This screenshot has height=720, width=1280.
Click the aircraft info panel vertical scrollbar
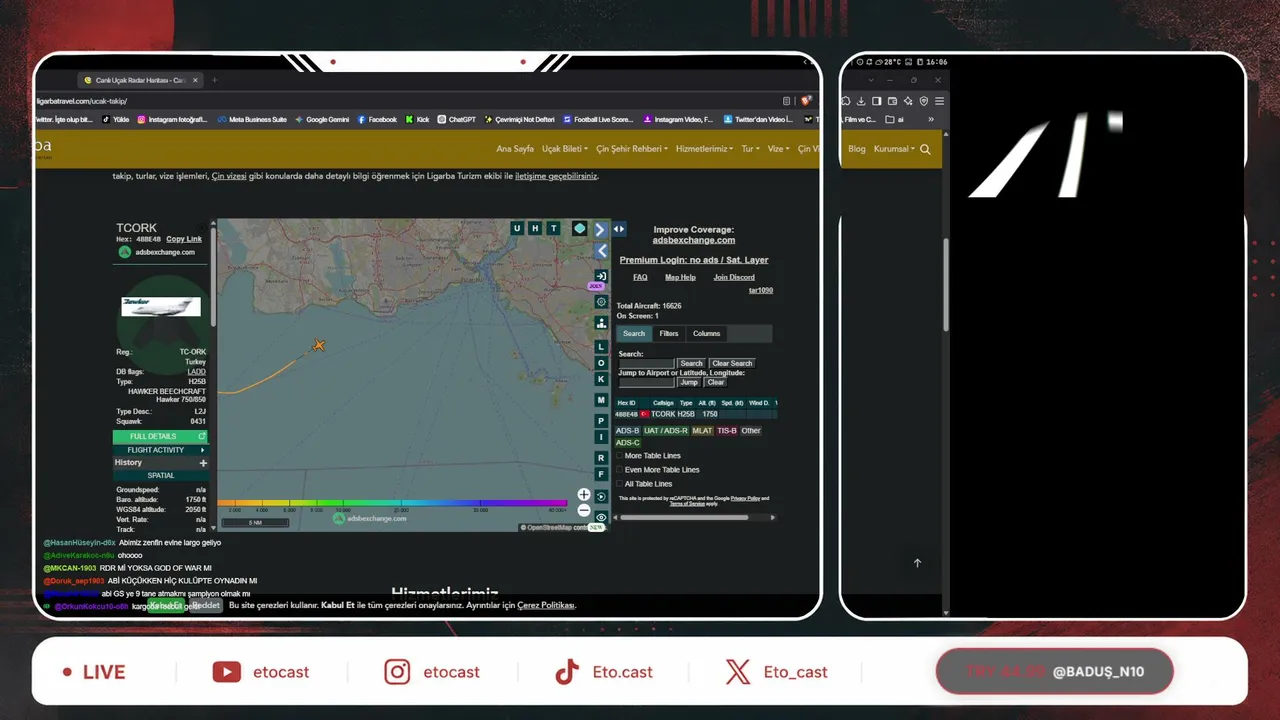tap(213, 275)
